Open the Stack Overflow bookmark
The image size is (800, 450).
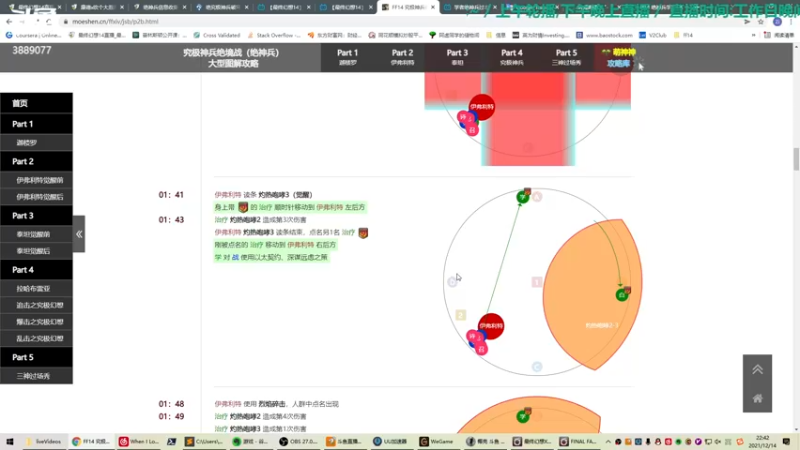(x=274, y=35)
